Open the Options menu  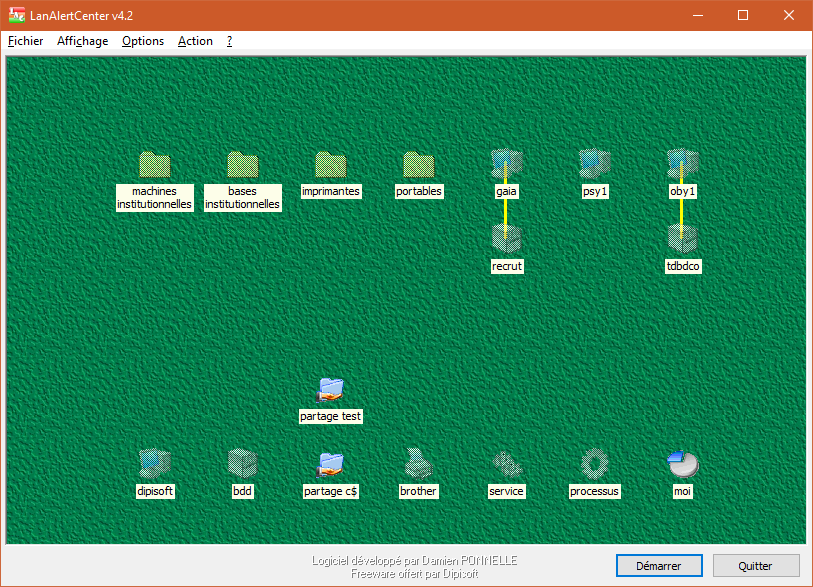point(143,41)
